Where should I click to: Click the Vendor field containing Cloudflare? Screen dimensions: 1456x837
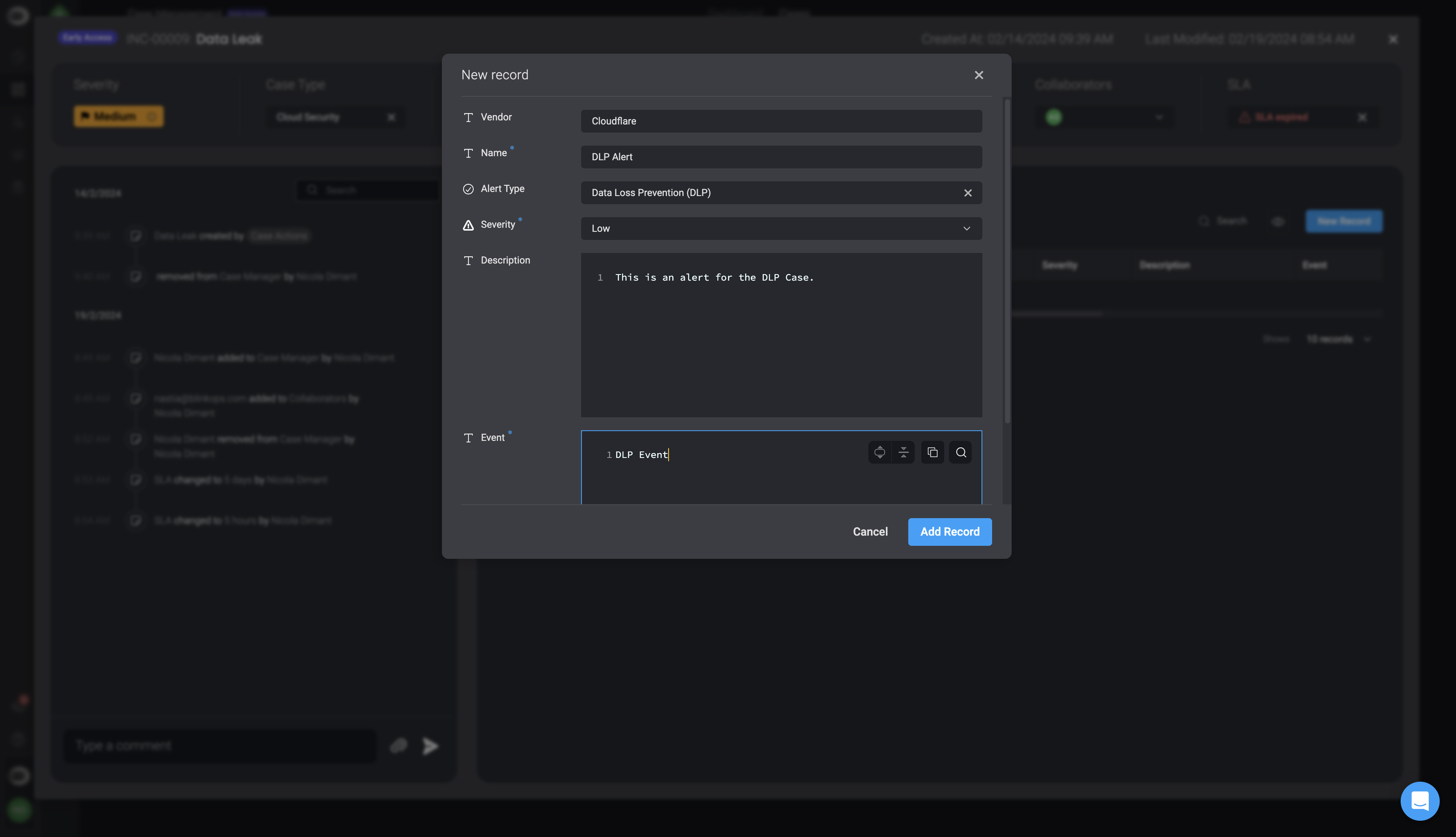click(x=781, y=121)
